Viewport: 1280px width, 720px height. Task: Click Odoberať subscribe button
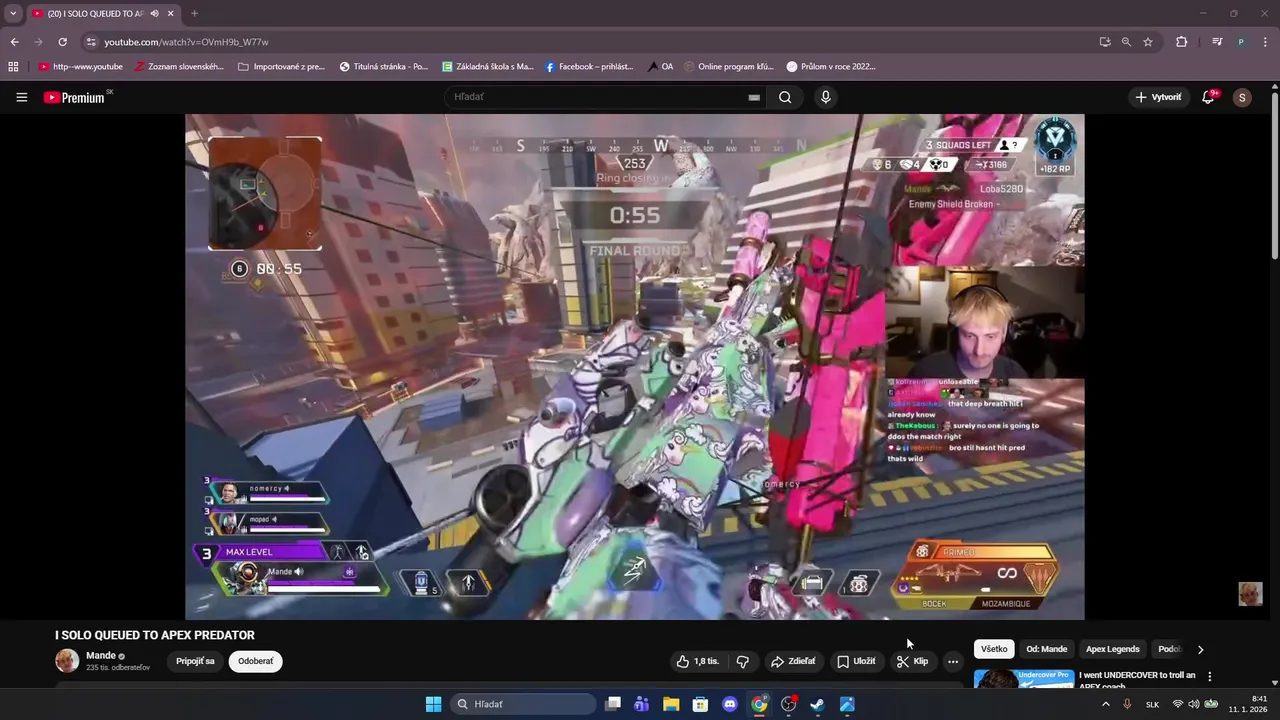(255, 661)
